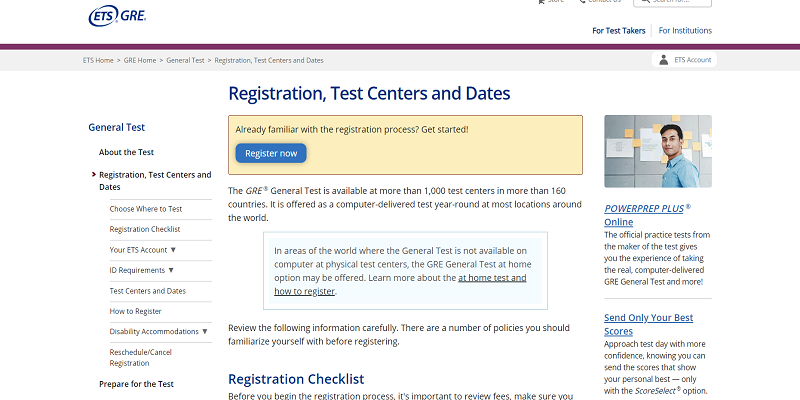Go to ETS Home breadcrumb

point(98,60)
